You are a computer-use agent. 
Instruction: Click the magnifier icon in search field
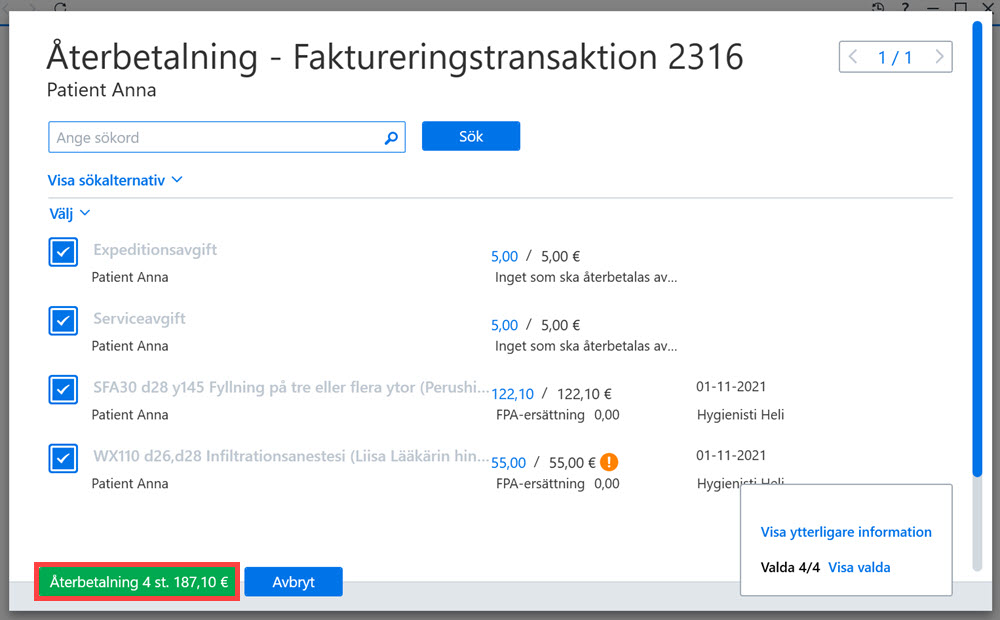point(391,138)
